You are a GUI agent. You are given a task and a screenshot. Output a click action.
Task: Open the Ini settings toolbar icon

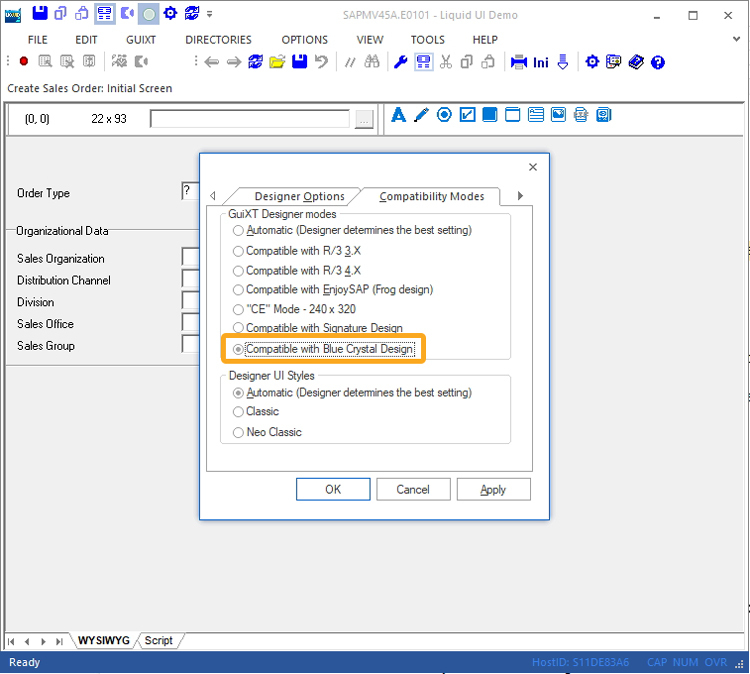[x=541, y=62]
